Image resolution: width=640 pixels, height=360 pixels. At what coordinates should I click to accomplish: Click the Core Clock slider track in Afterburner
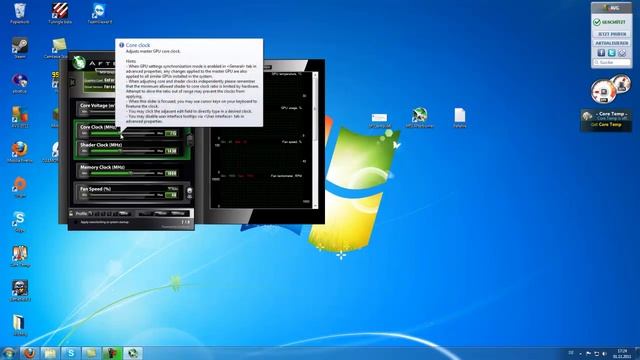122,133
